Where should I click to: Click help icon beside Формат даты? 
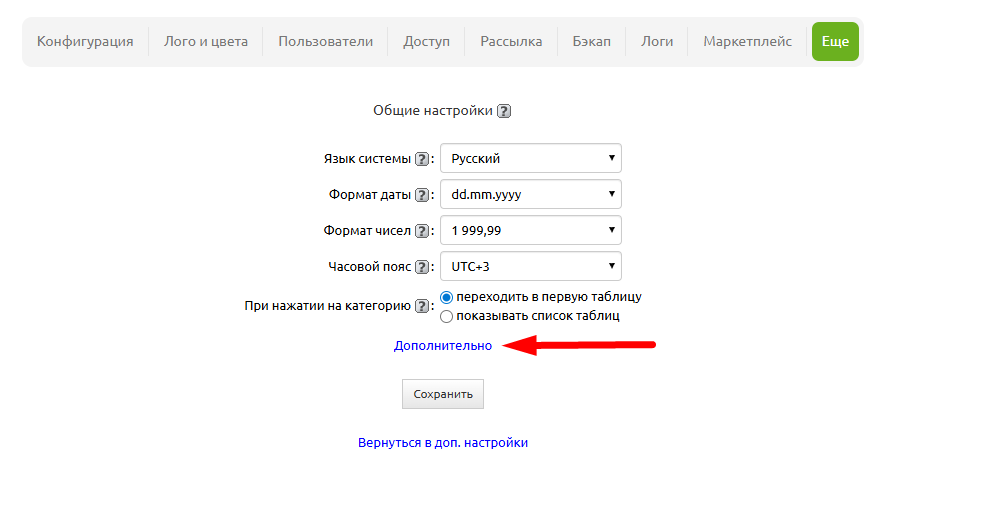(423, 195)
